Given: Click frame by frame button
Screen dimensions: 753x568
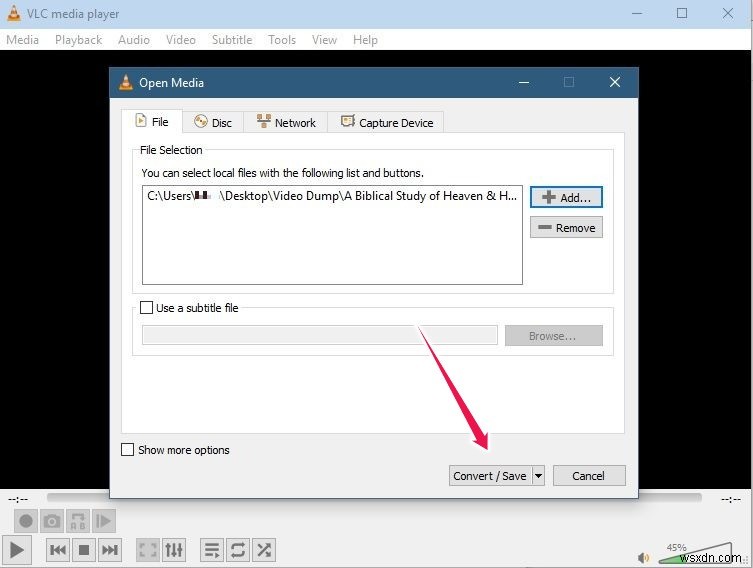Looking at the screenshot, I should (104, 521).
